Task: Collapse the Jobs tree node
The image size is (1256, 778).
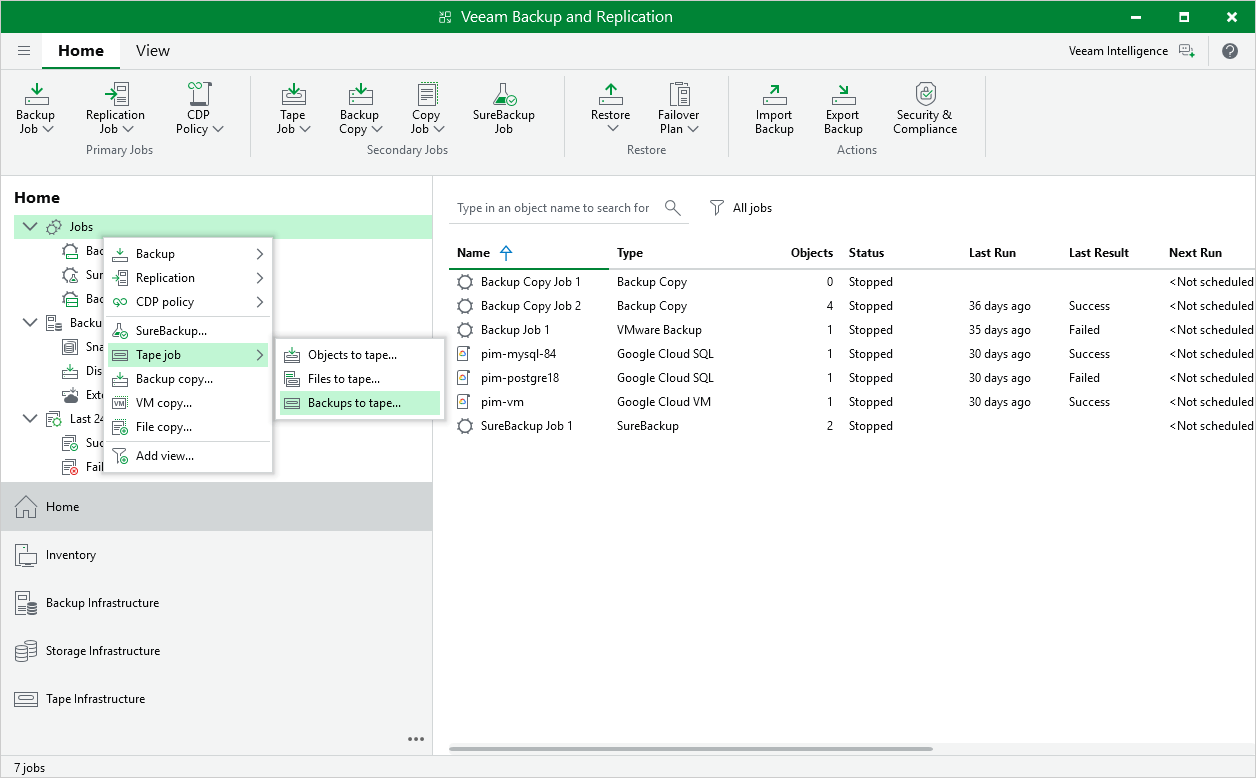Action: point(29,226)
